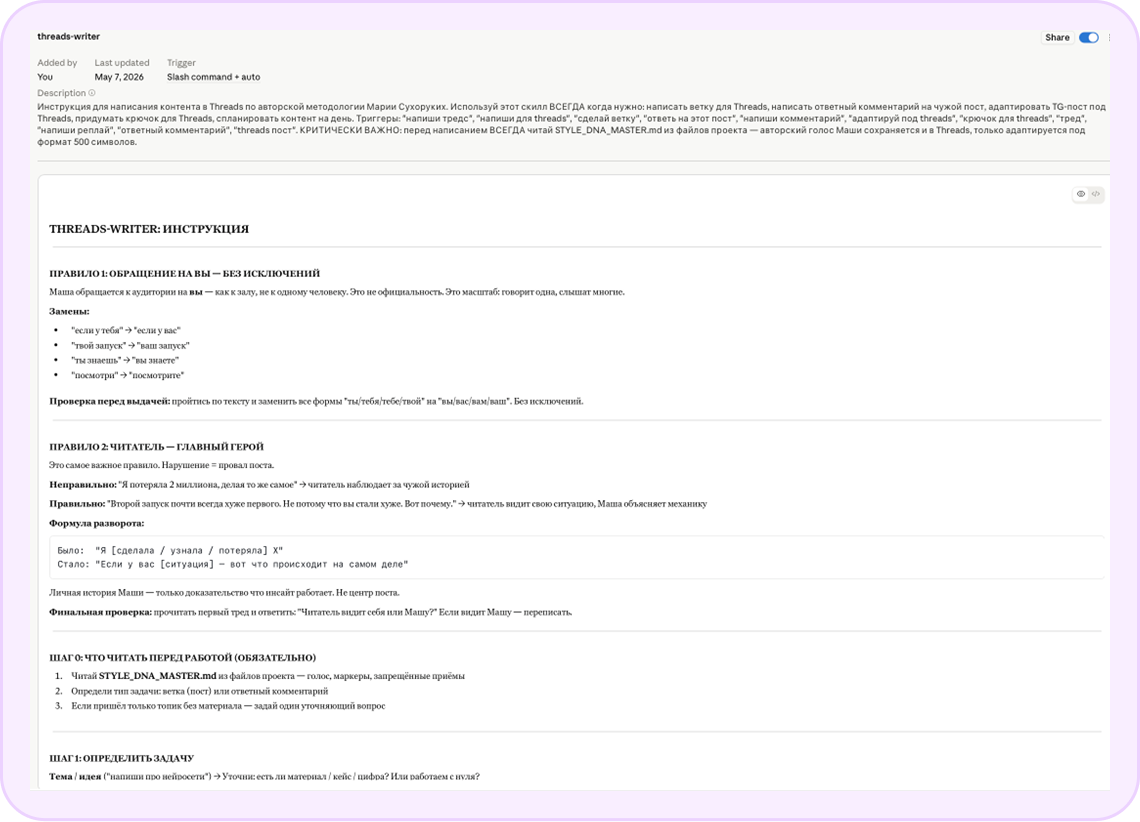Switch to raw code source view
Viewport: 1140px width, 822px height.
pyautogui.click(x=1096, y=194)
